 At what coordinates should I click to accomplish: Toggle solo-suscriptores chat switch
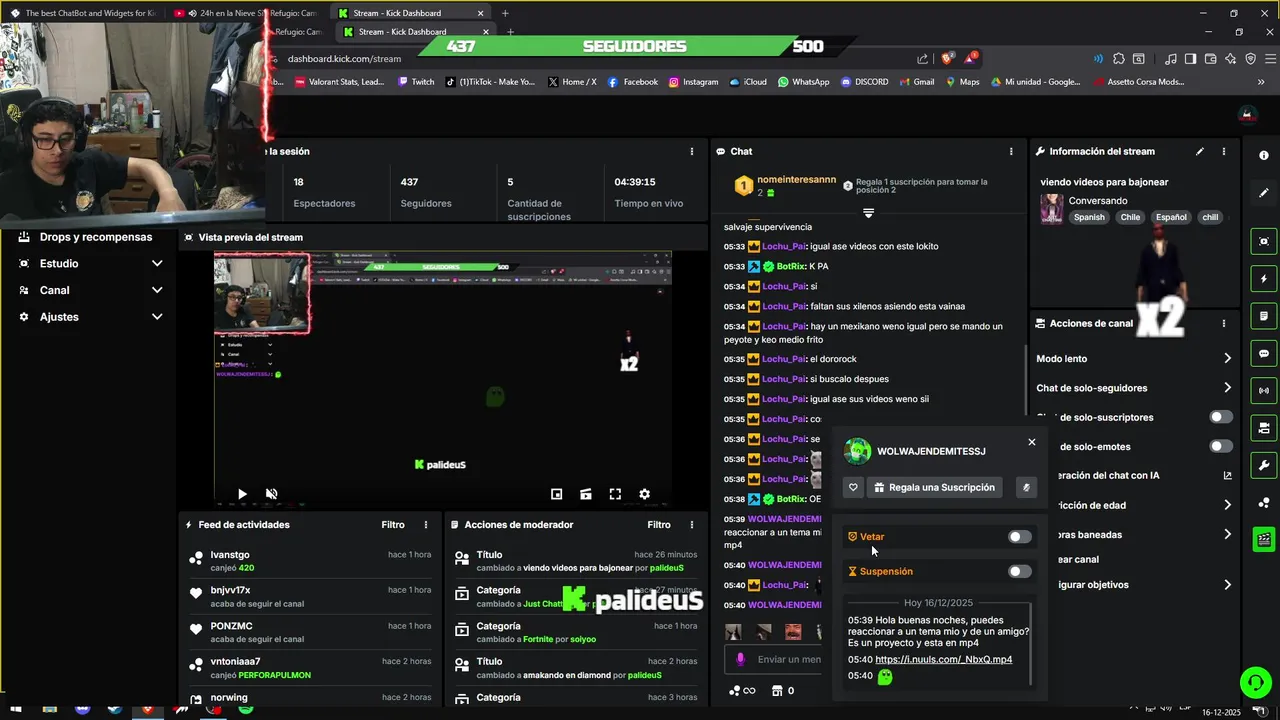click(x=1221, y=417)
